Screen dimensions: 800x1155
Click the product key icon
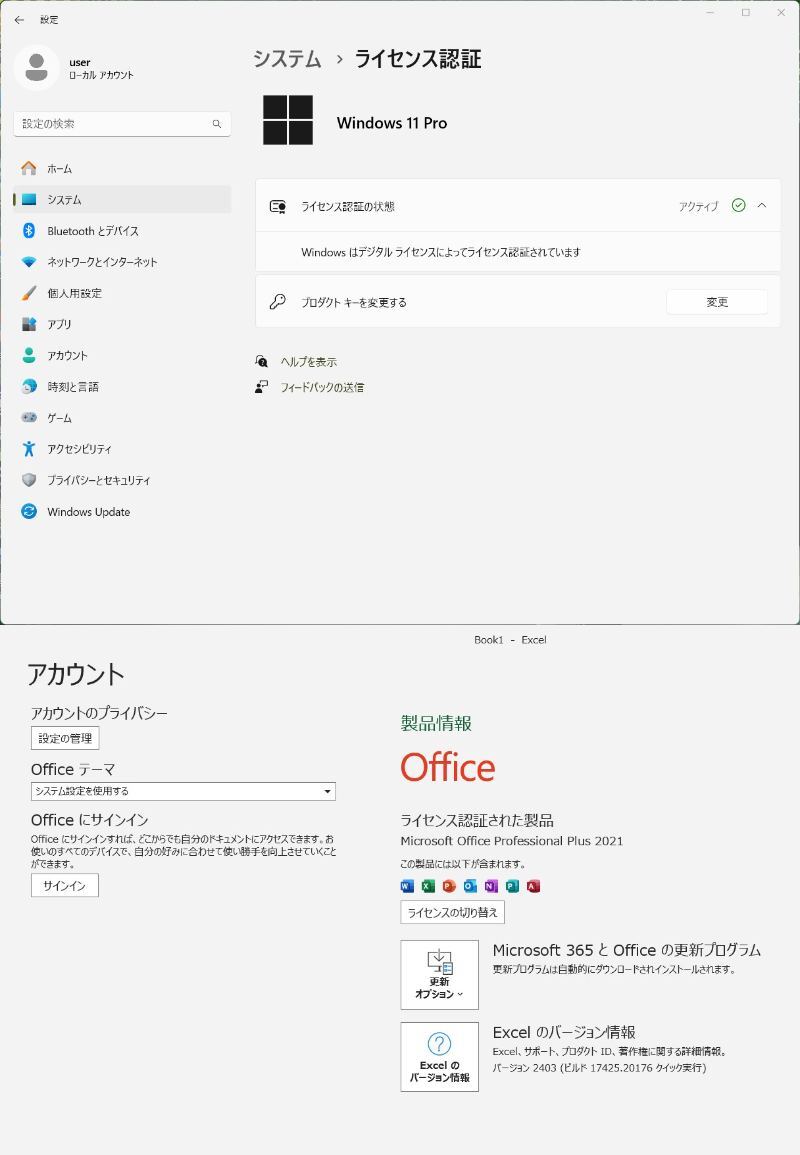pos(277,301)
